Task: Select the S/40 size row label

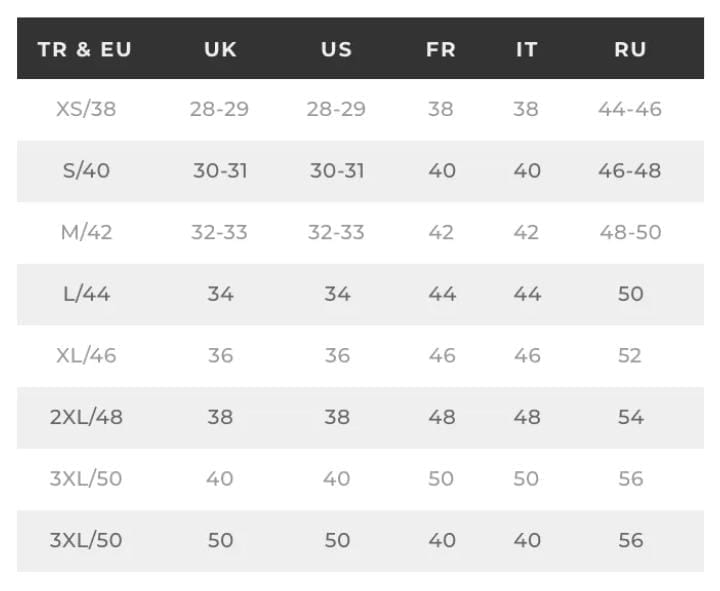Action: [86, 171]
